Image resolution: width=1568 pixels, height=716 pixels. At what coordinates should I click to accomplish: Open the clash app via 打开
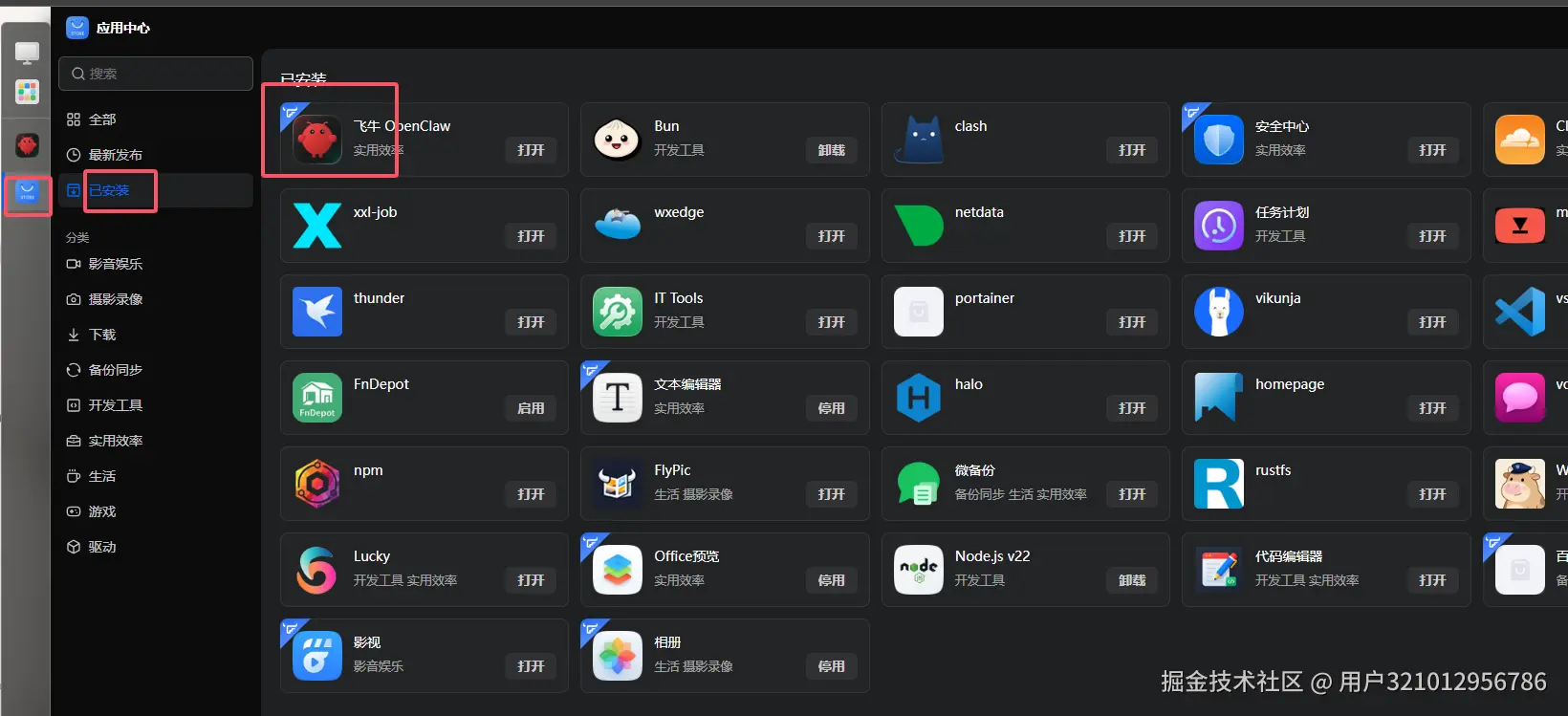(x=1132, y=150)
